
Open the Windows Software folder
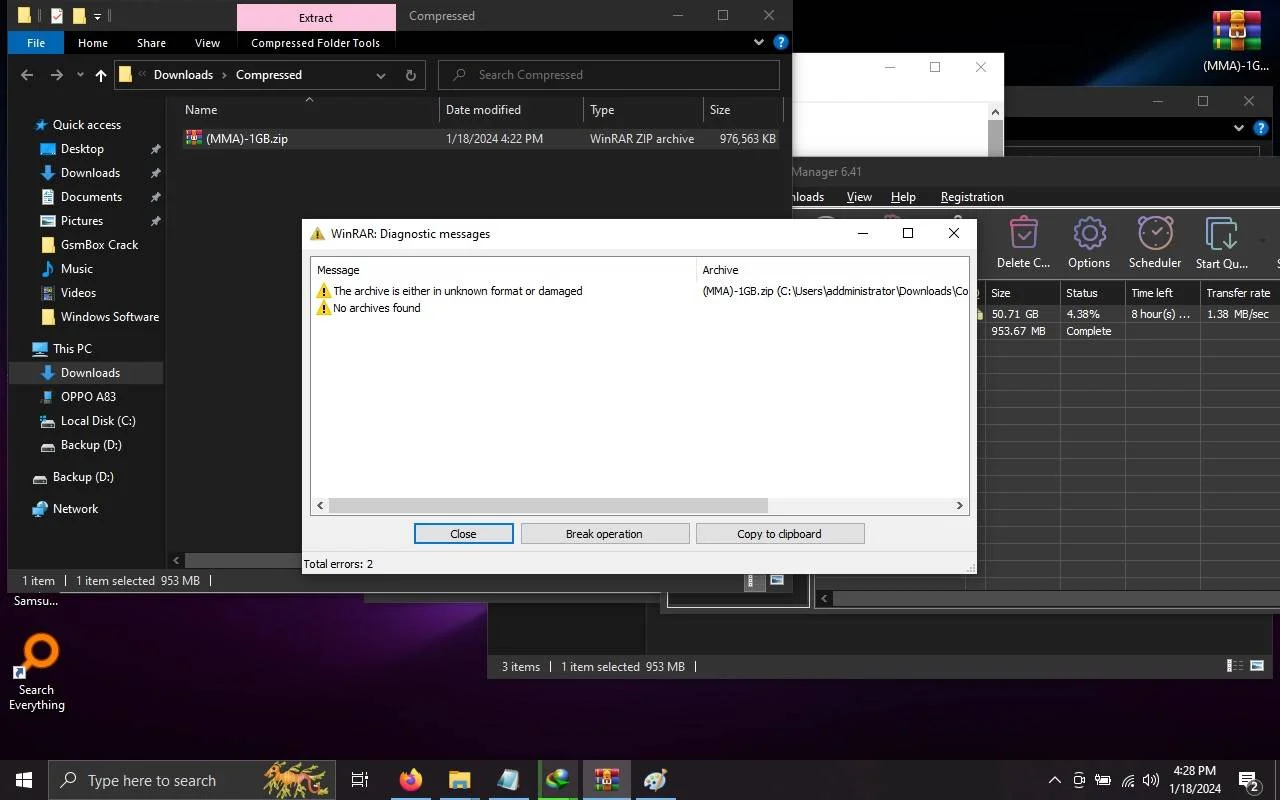pyautogui.click(x=110, y=317)
